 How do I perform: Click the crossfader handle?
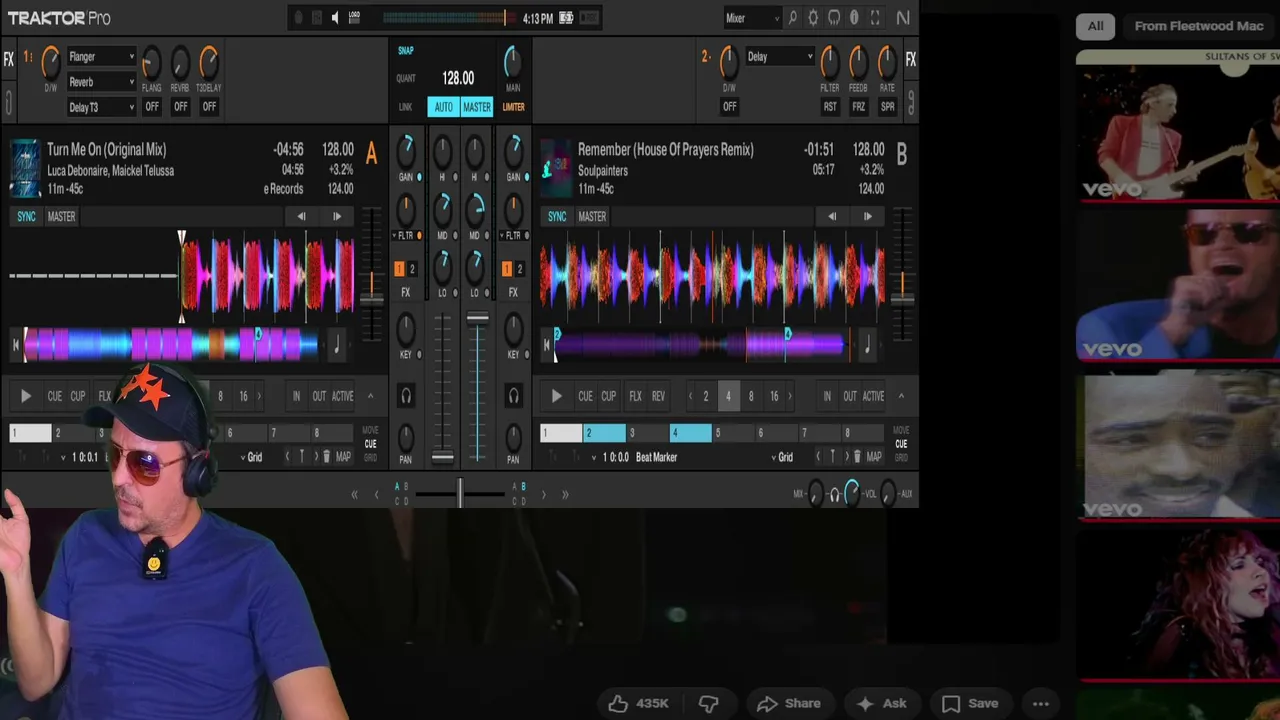(x=460, y=493)
